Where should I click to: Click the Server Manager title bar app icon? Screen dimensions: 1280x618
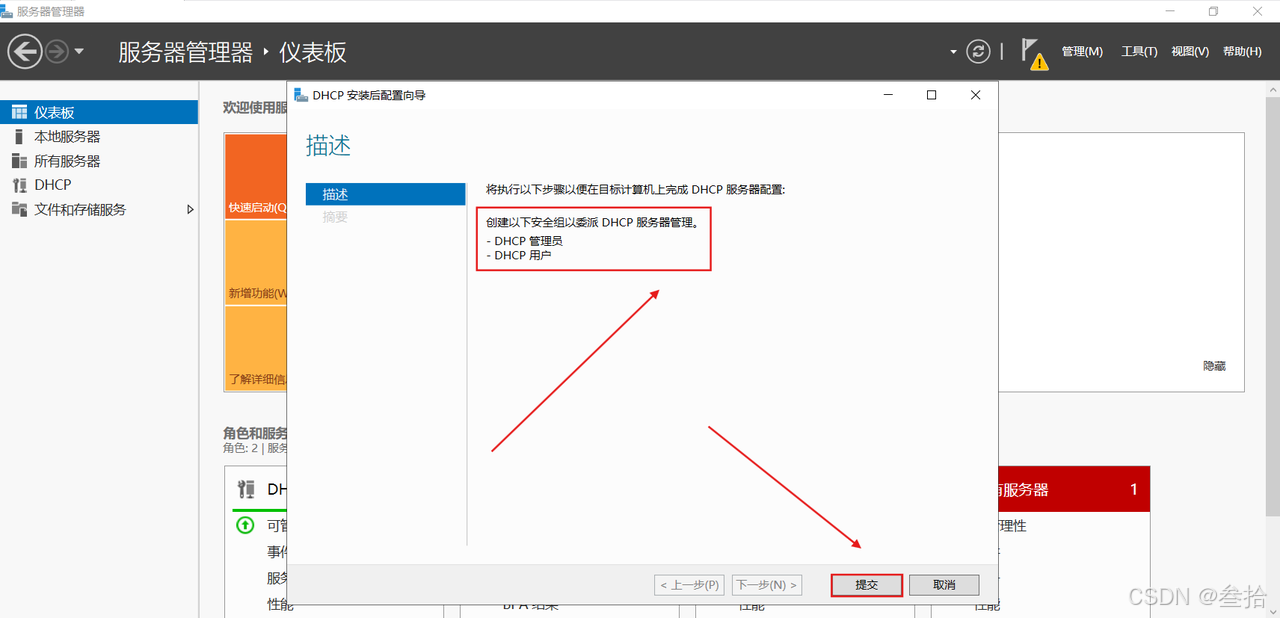(8, 11)
